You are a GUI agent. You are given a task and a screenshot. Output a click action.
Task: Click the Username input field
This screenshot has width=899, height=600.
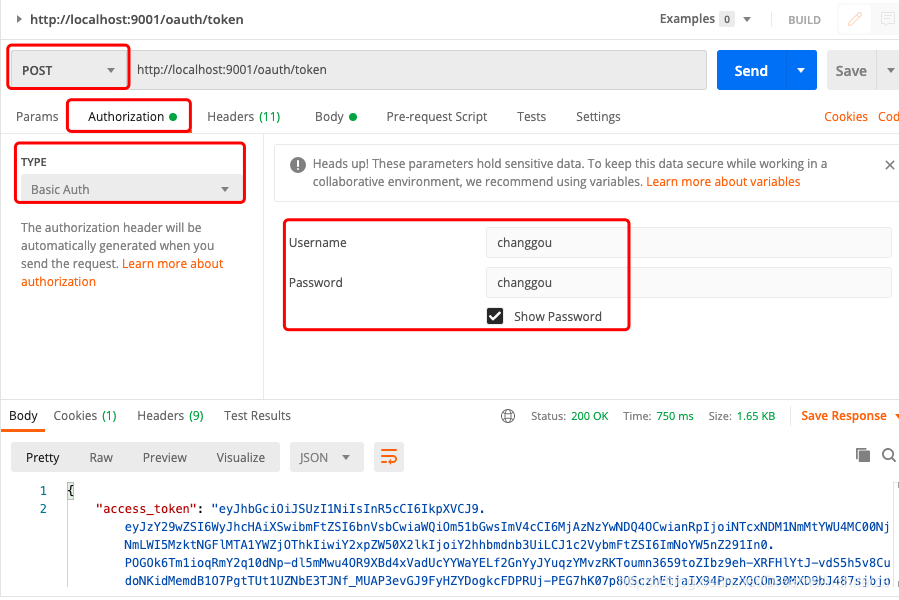(689, 243)
